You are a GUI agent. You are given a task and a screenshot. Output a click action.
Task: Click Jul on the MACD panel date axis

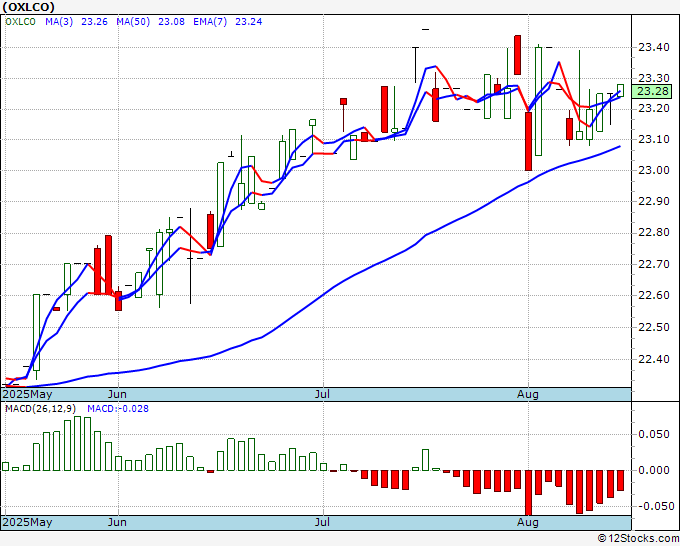pyautogui.click(x=322, y=522)
